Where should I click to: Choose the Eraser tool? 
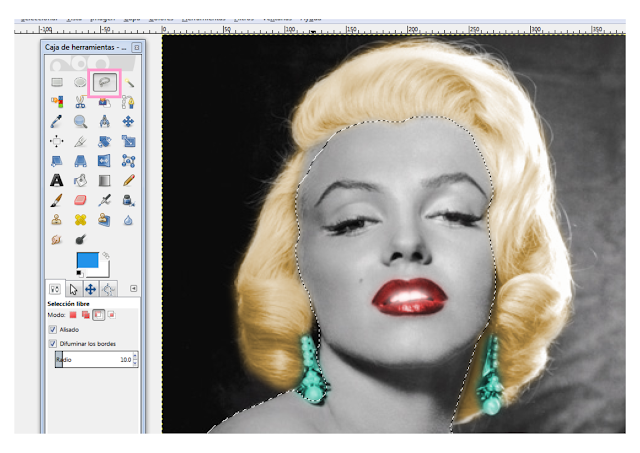pos(80,200)
